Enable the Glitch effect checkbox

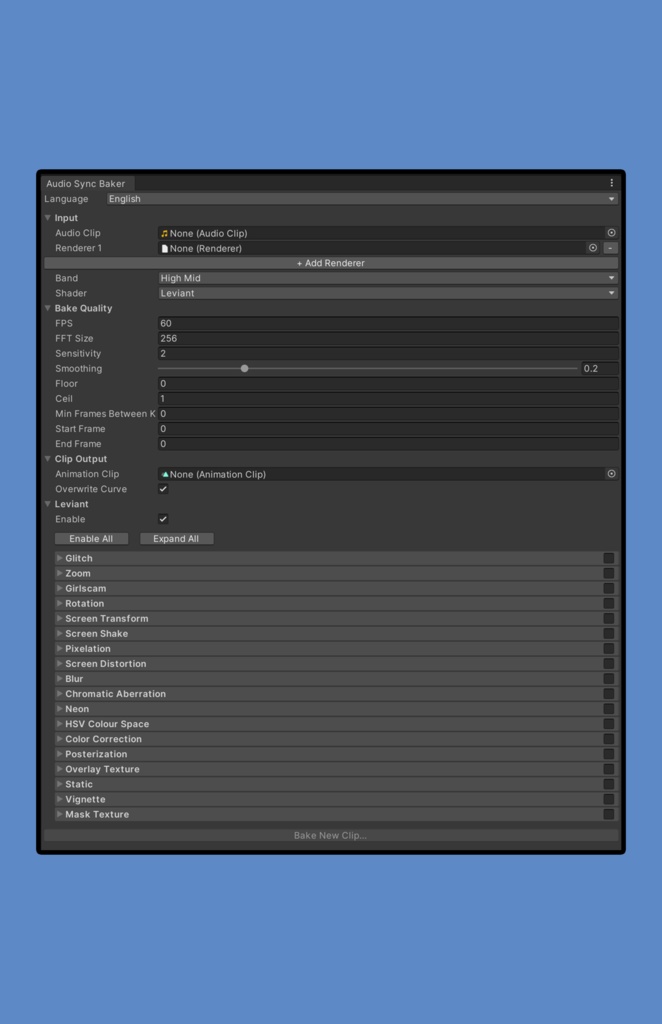click(608, 558)
